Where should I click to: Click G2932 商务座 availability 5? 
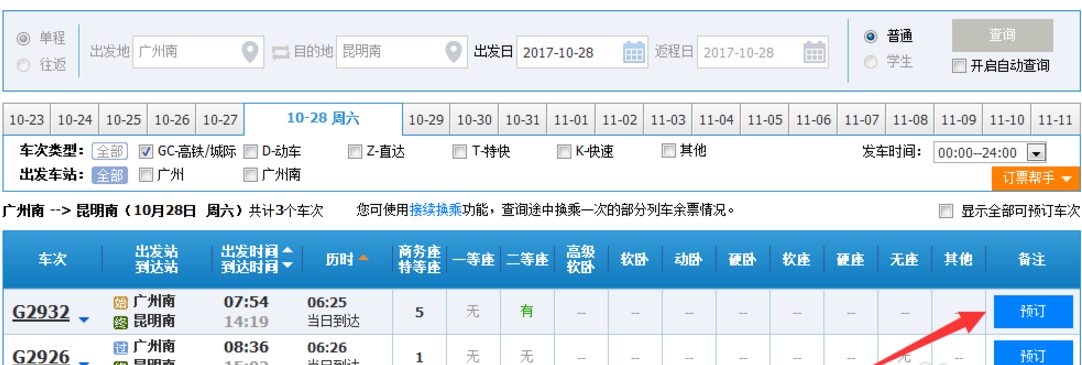coord(419,312)
